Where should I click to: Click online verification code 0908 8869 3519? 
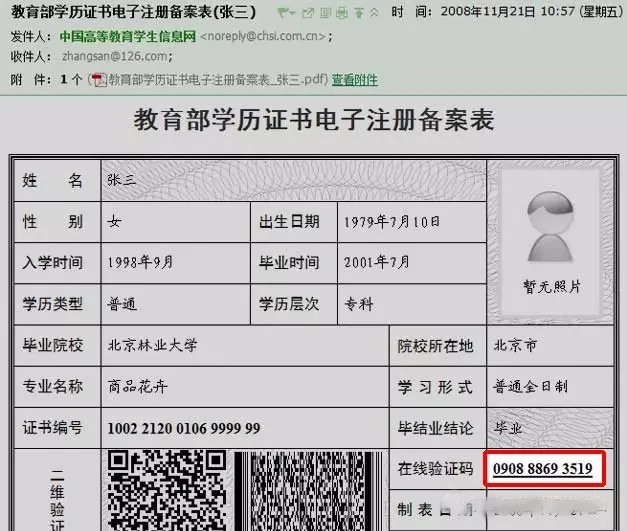click(543, 469)
